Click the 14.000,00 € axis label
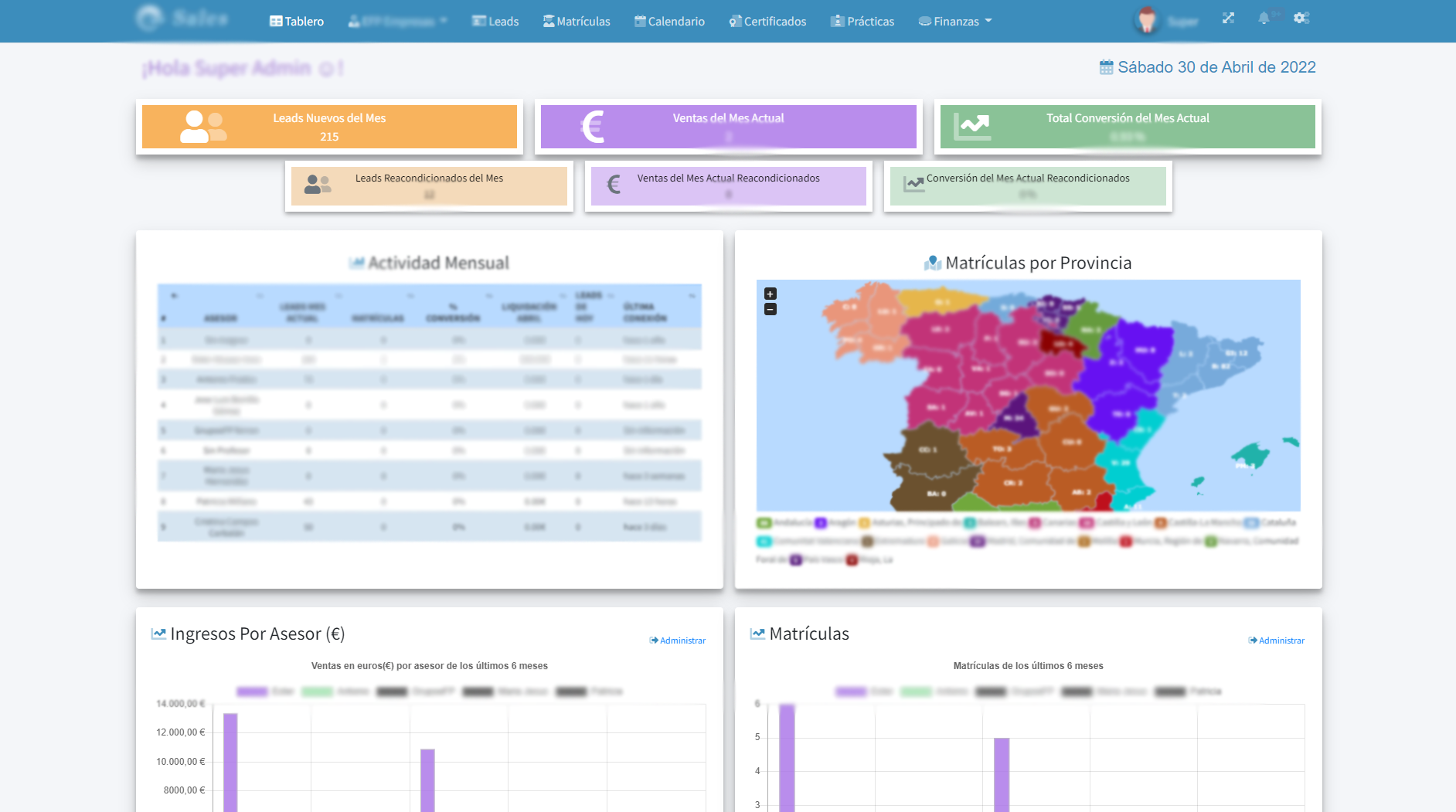Image resolution: width=1456 pixels, height=812 pixels. click(181, 704)
